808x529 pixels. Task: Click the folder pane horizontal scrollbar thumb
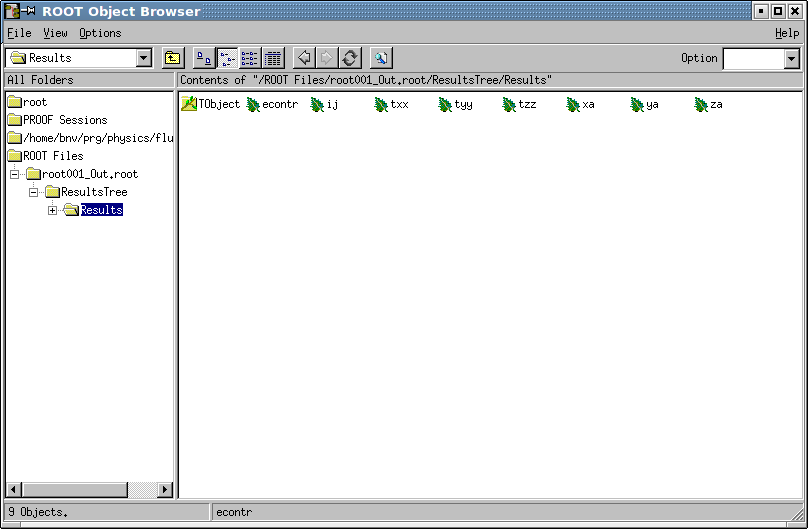[x=75, y=490]
